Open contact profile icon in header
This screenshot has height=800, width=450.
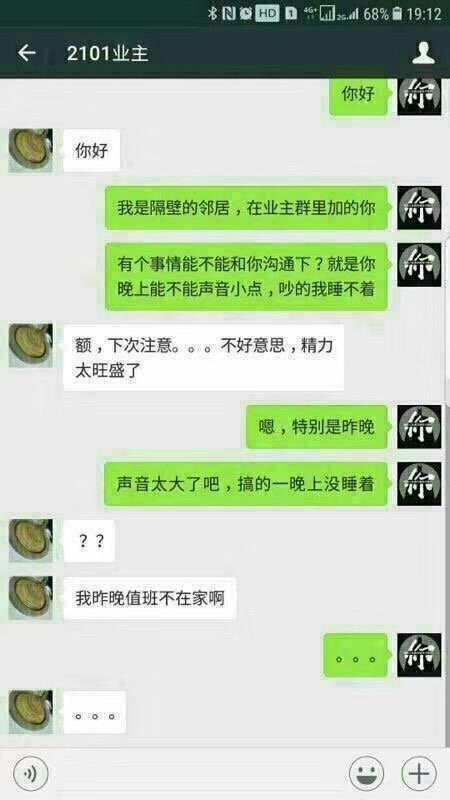(x=423, y=53)
